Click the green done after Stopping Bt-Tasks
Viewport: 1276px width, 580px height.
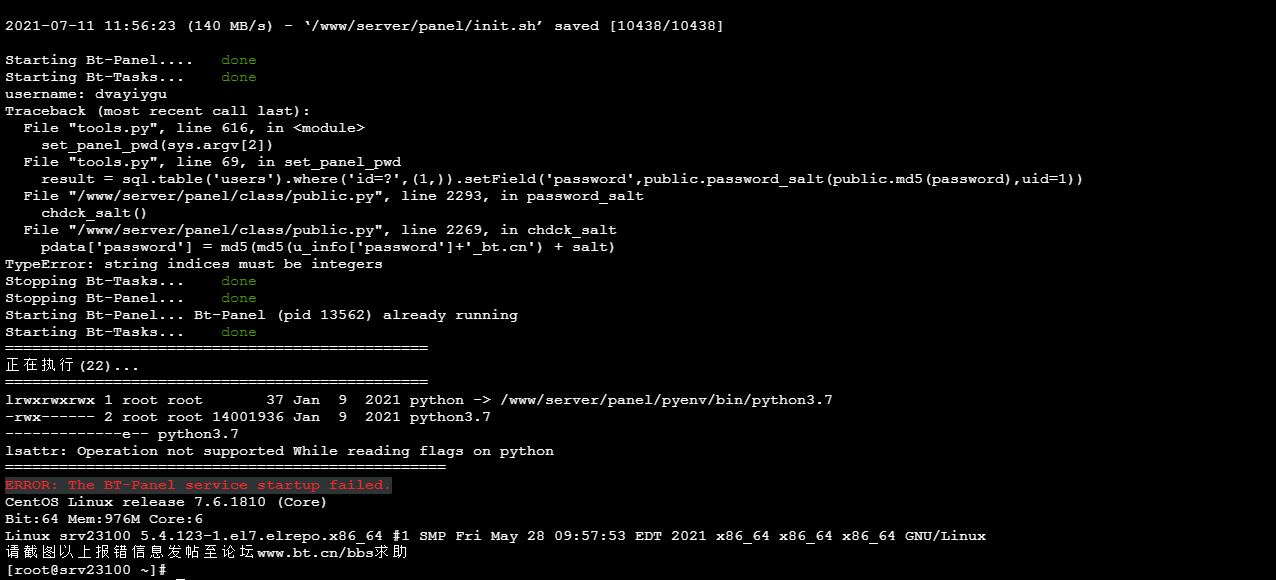click(x=239, y=281)
